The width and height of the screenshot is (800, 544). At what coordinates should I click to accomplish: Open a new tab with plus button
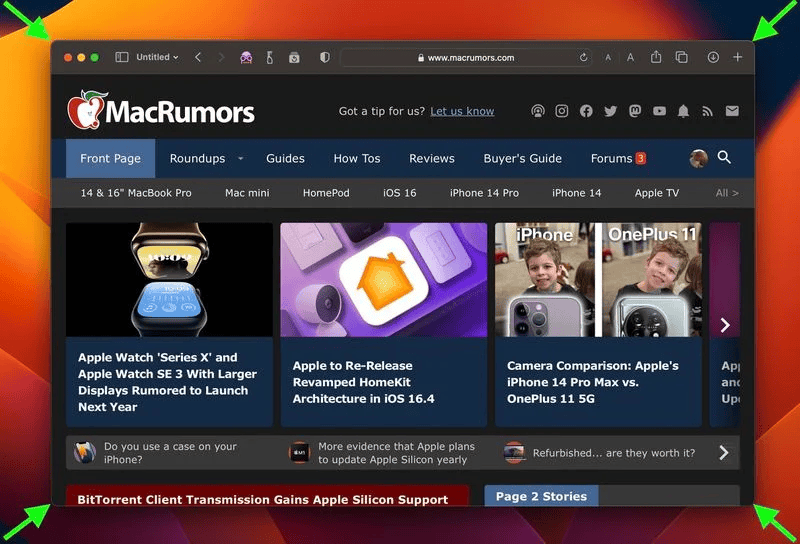tap(738, 58)
